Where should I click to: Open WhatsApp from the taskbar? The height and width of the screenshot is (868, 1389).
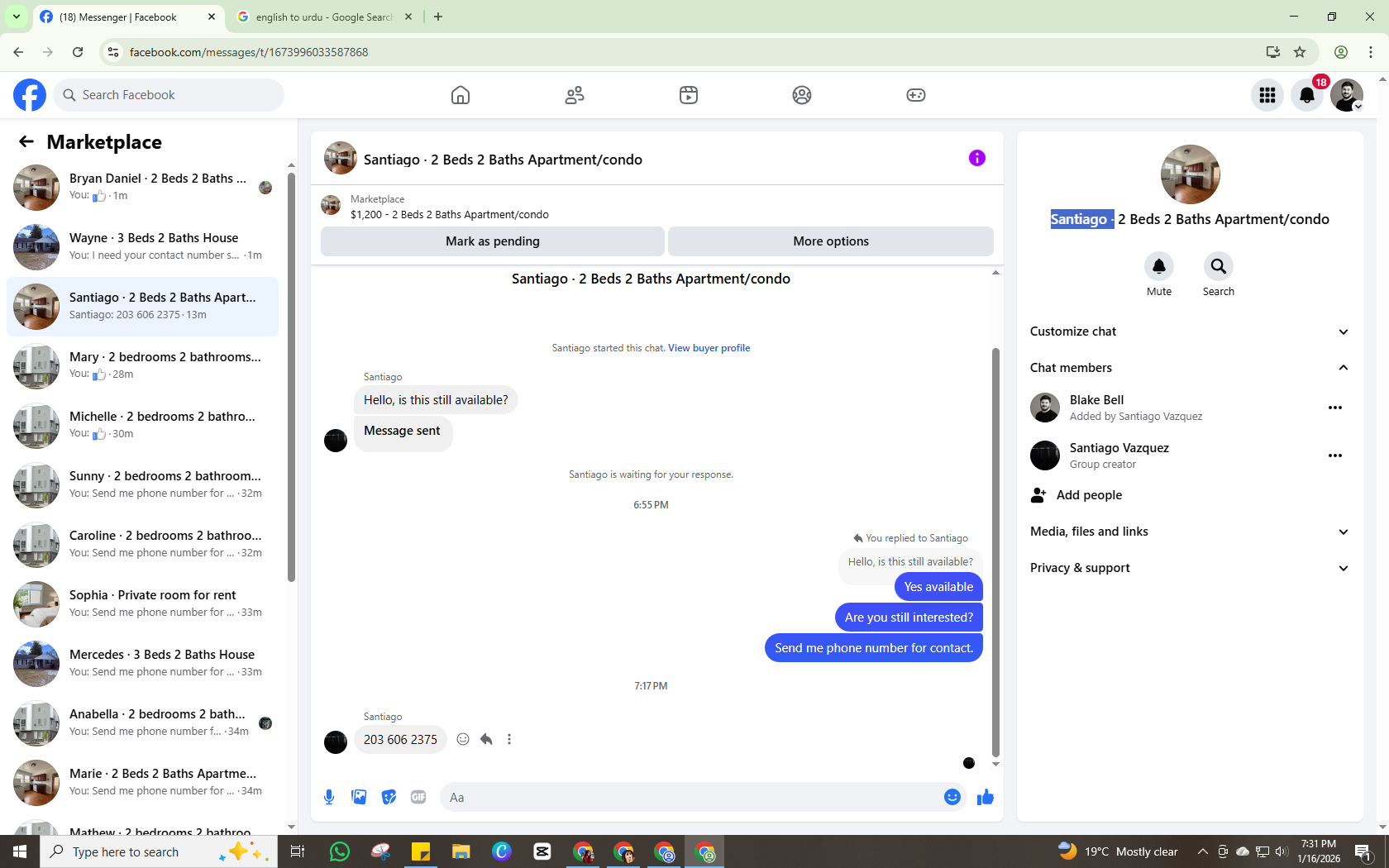(339, 851)
